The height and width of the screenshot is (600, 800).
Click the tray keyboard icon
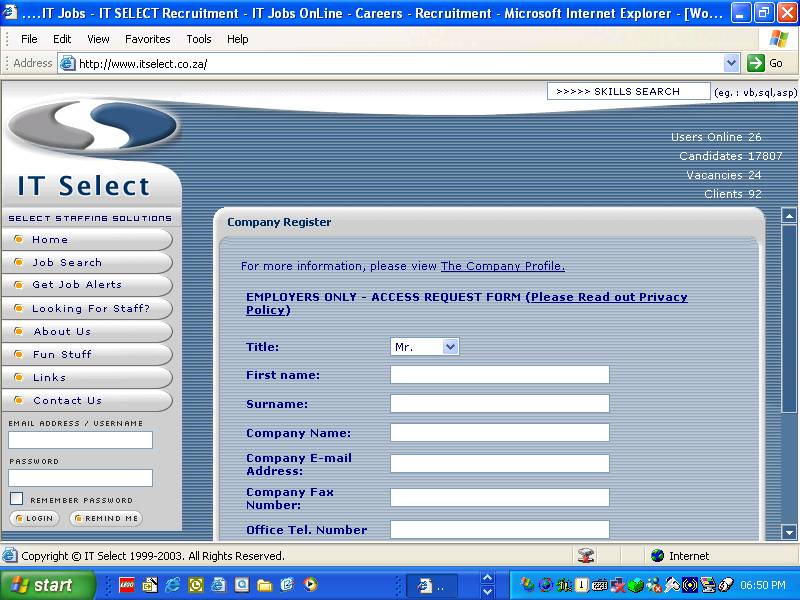[599, 585]
